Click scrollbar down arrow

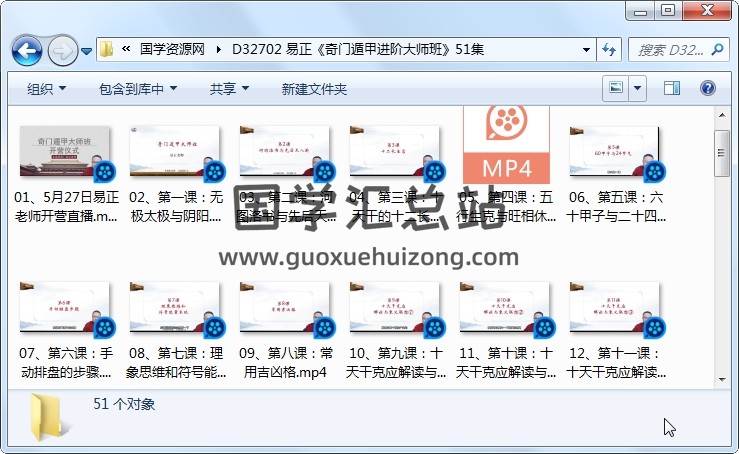coord(722,380)
